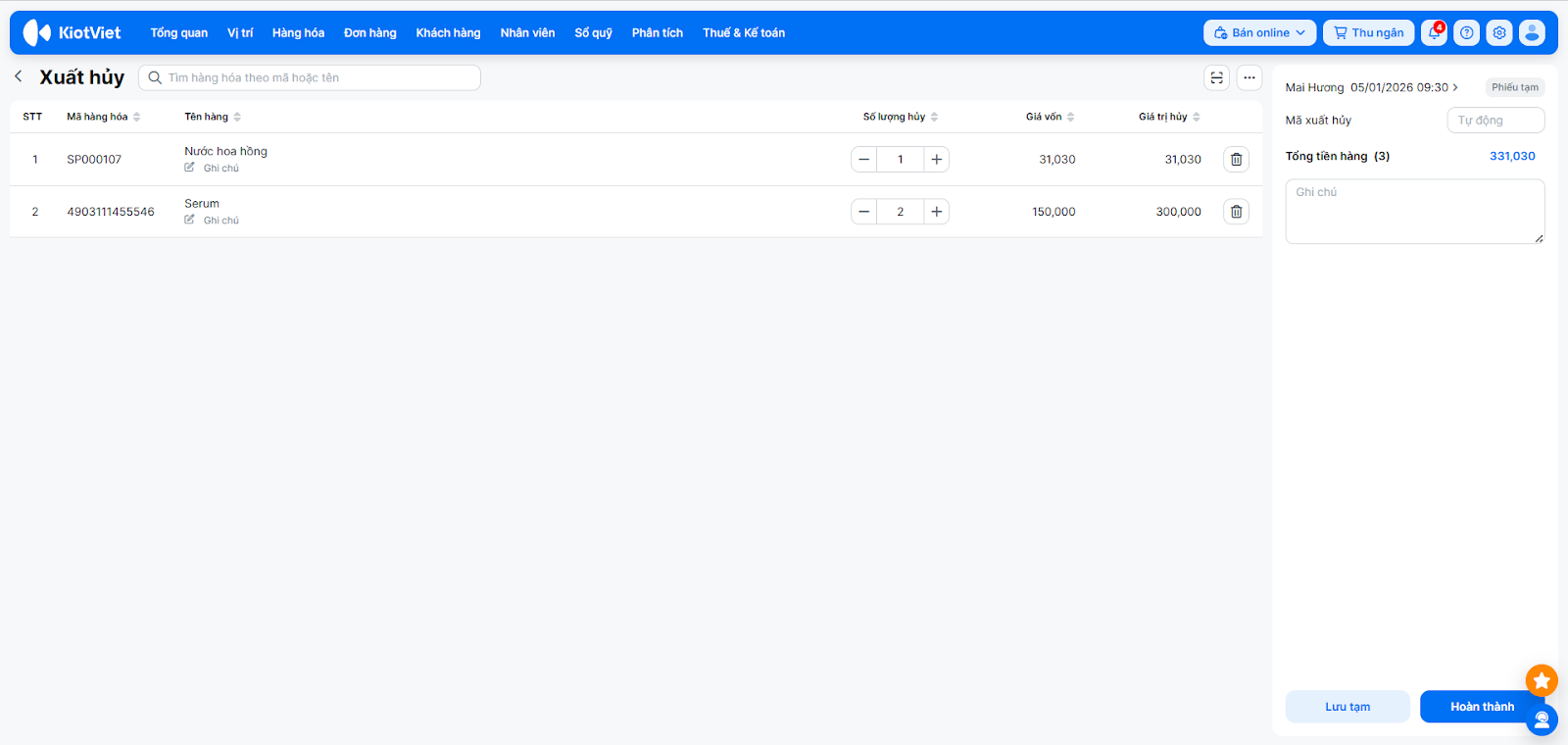Add a note to Nước hoa hồng
1568x745 pixels.
point(212,168)
